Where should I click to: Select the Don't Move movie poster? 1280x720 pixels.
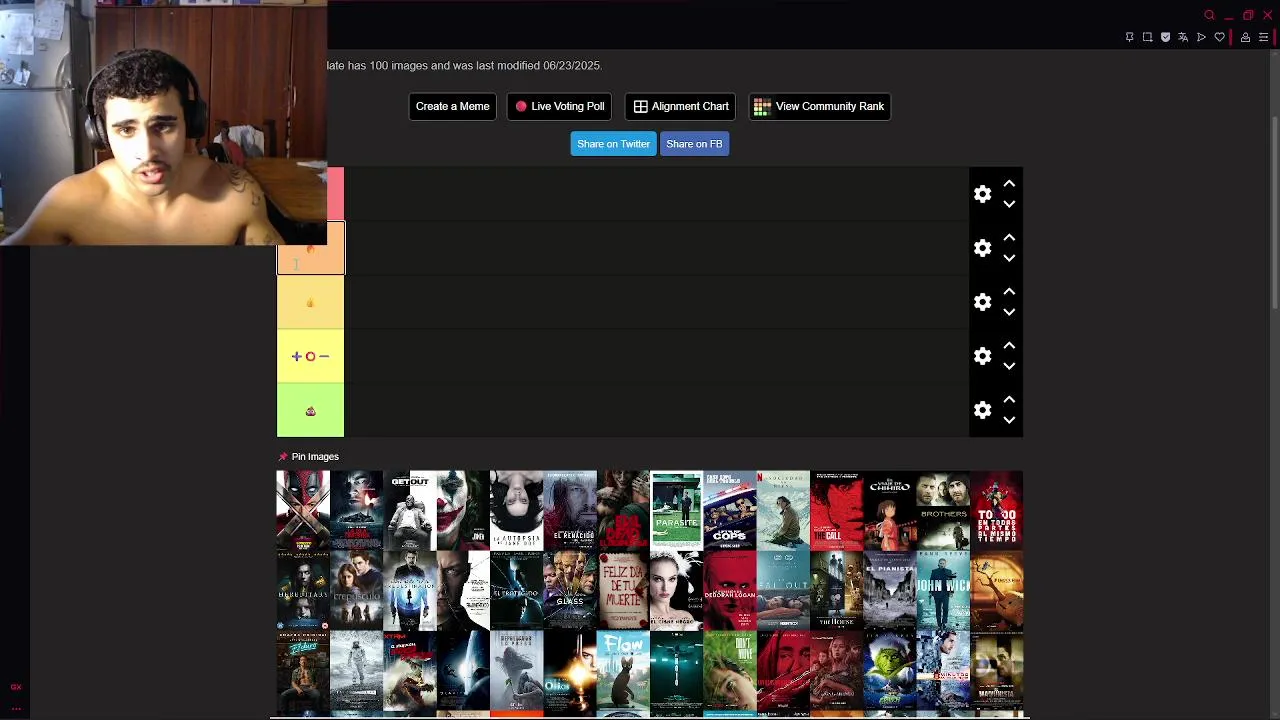[x=730, y=671]
